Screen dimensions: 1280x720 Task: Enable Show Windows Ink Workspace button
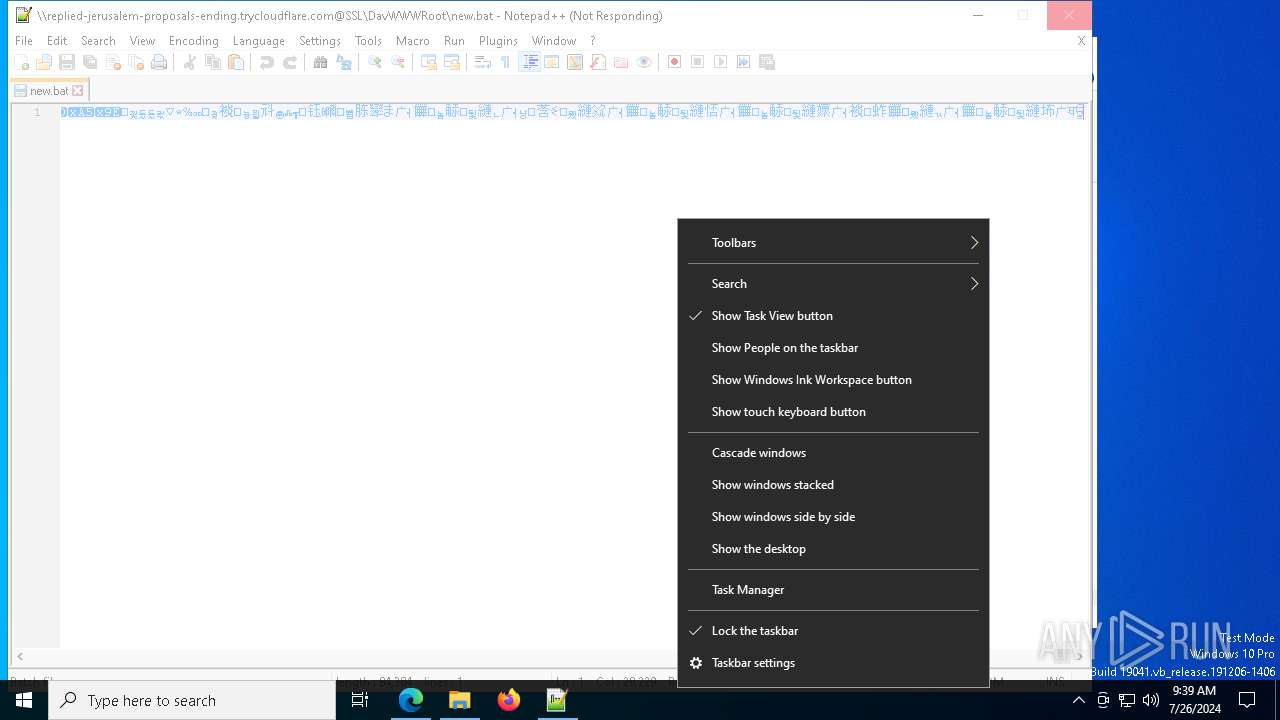[833, 380]
